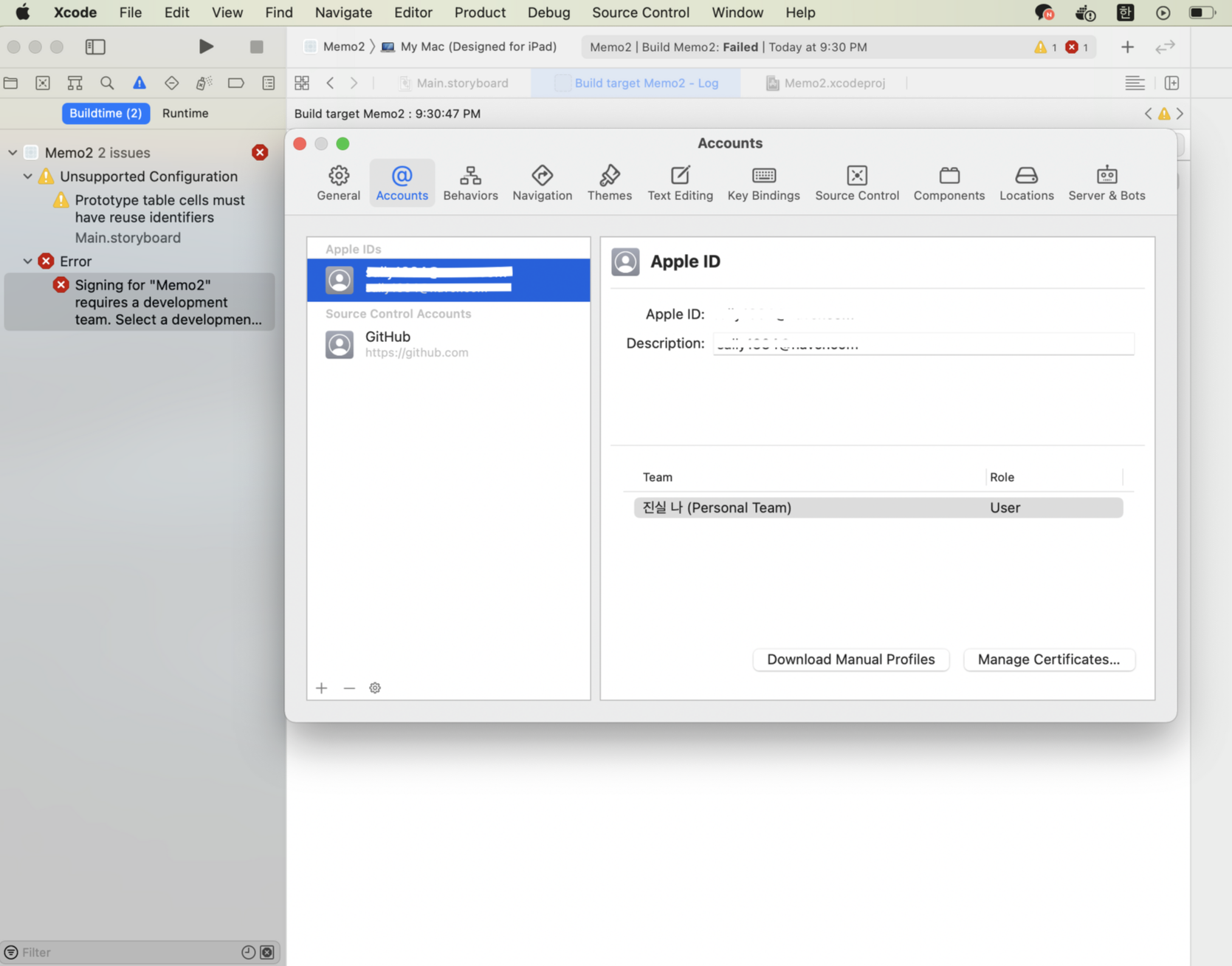Go back in editor history
This screenshot has width=1232, height=966.
[x=331, y=83]
